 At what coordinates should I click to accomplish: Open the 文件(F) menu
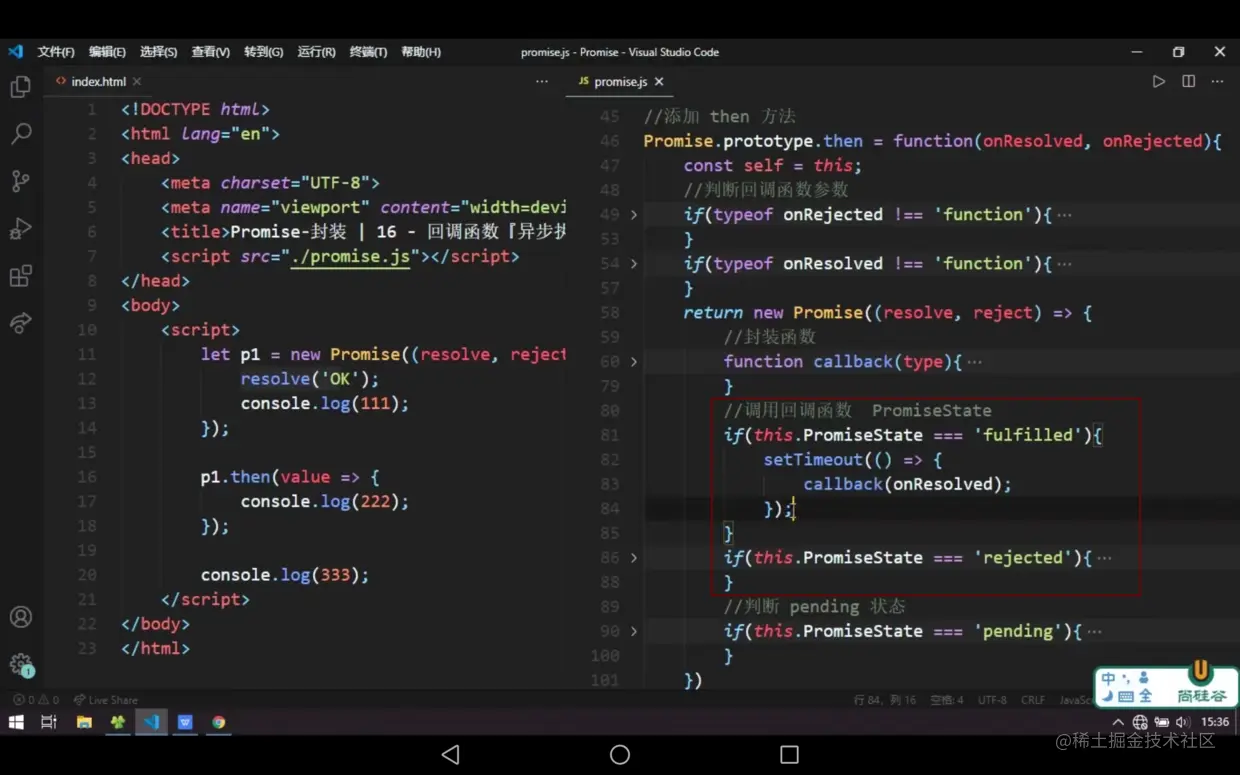[x=56, y=52]
